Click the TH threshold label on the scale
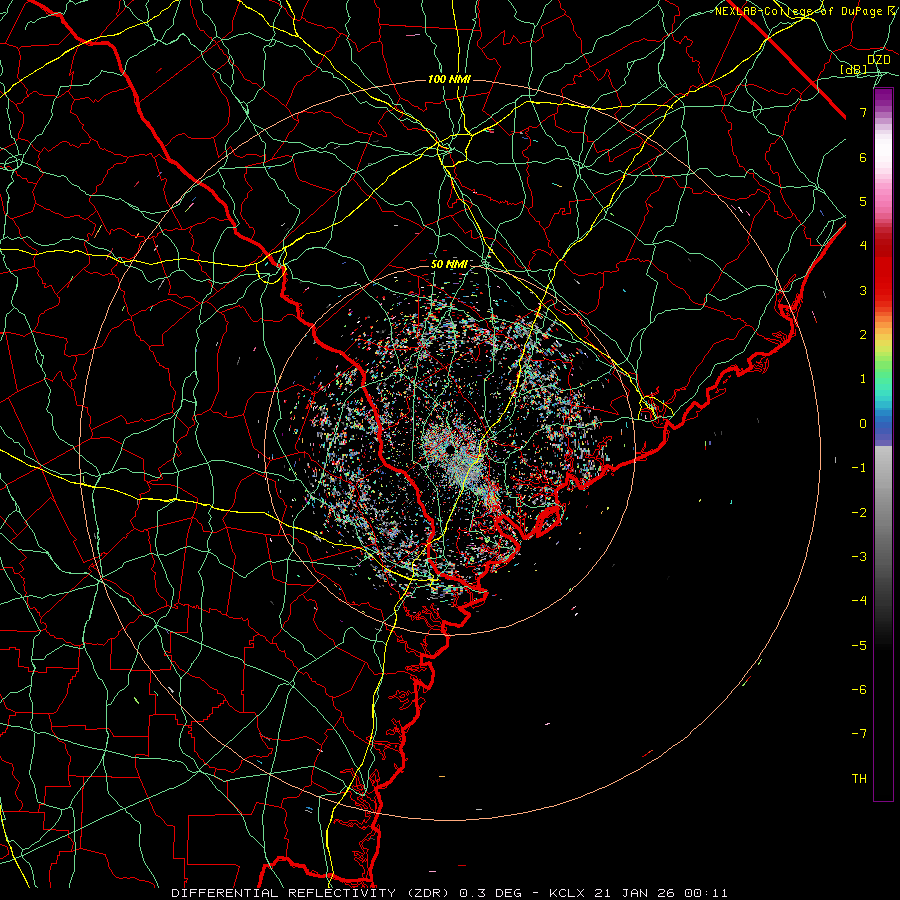Image resolution: width=900 pixels, height=900 pixels. click(x=859, y=779)
